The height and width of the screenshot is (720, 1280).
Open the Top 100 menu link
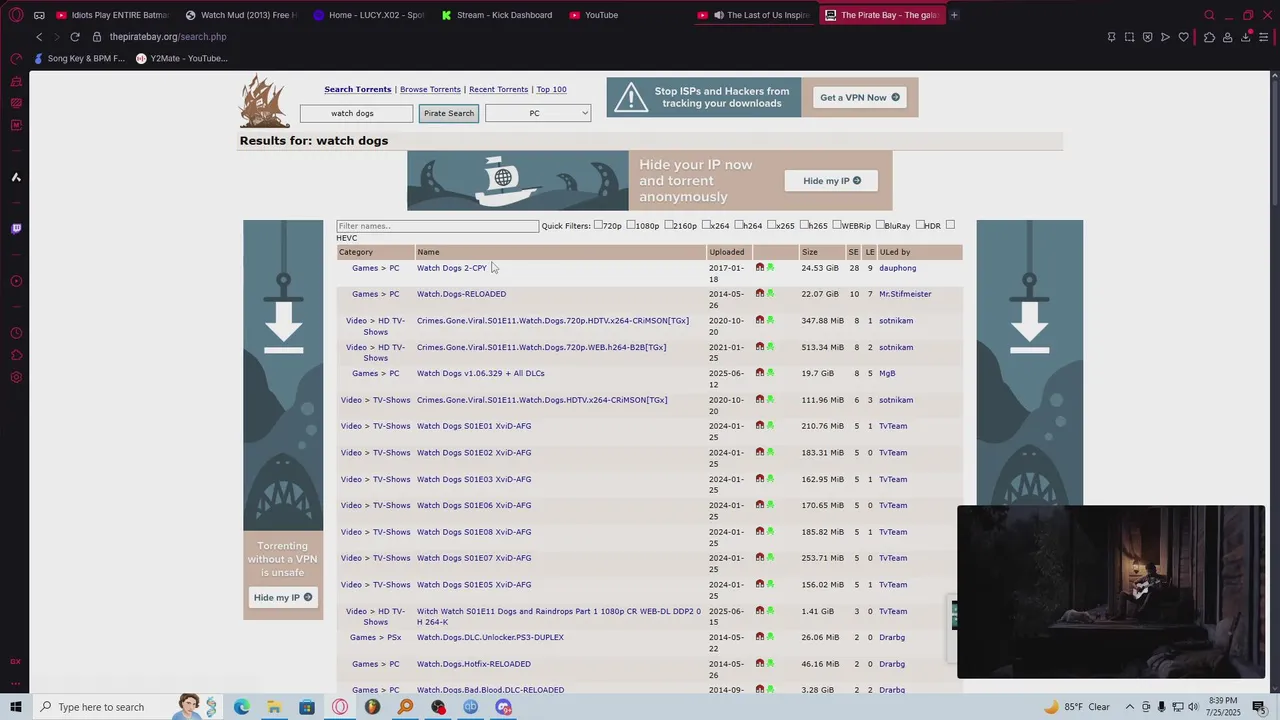click(551, 89)
